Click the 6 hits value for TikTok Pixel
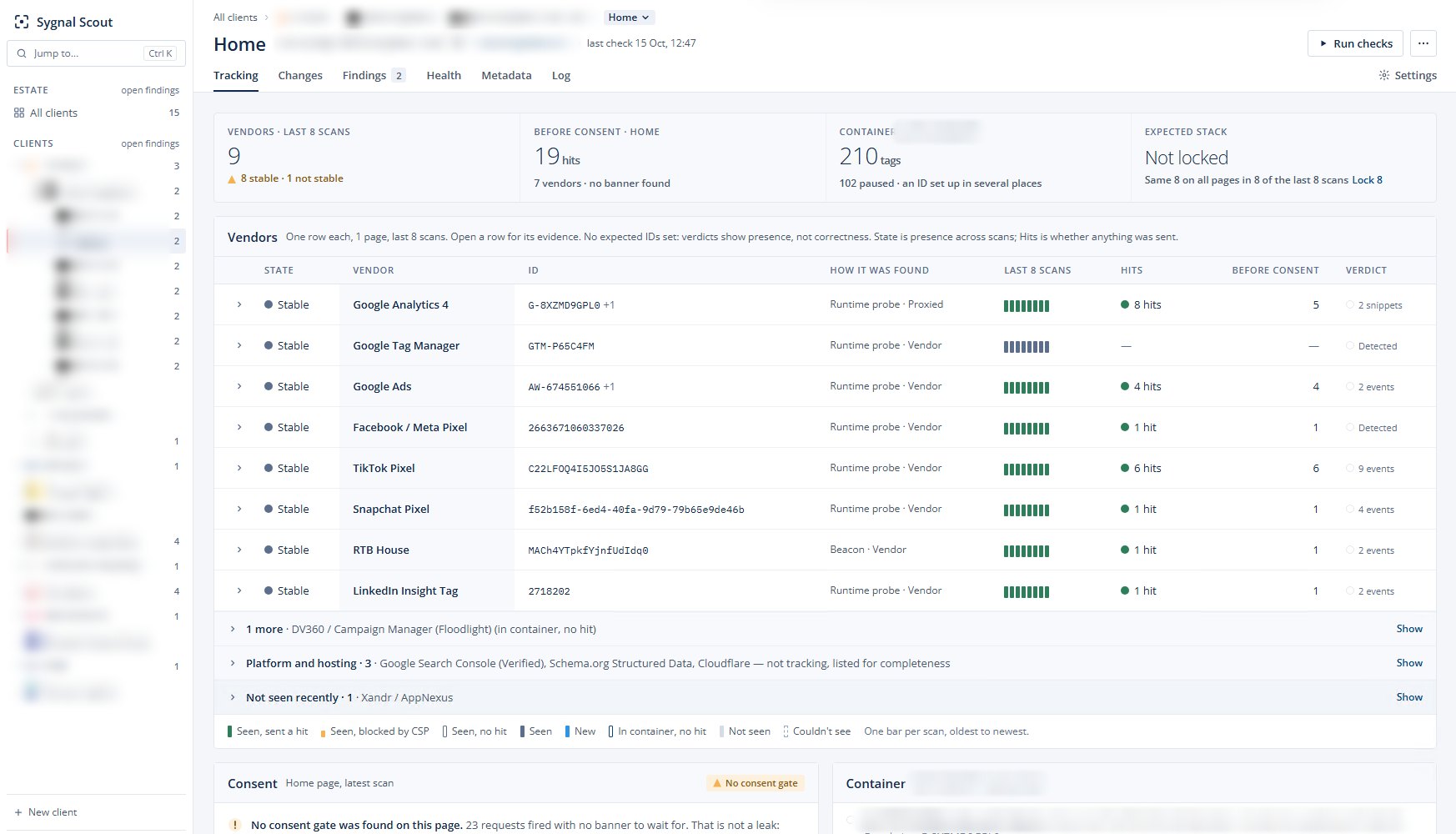Screen dimensions: 1456x834 pos(1147,468)
